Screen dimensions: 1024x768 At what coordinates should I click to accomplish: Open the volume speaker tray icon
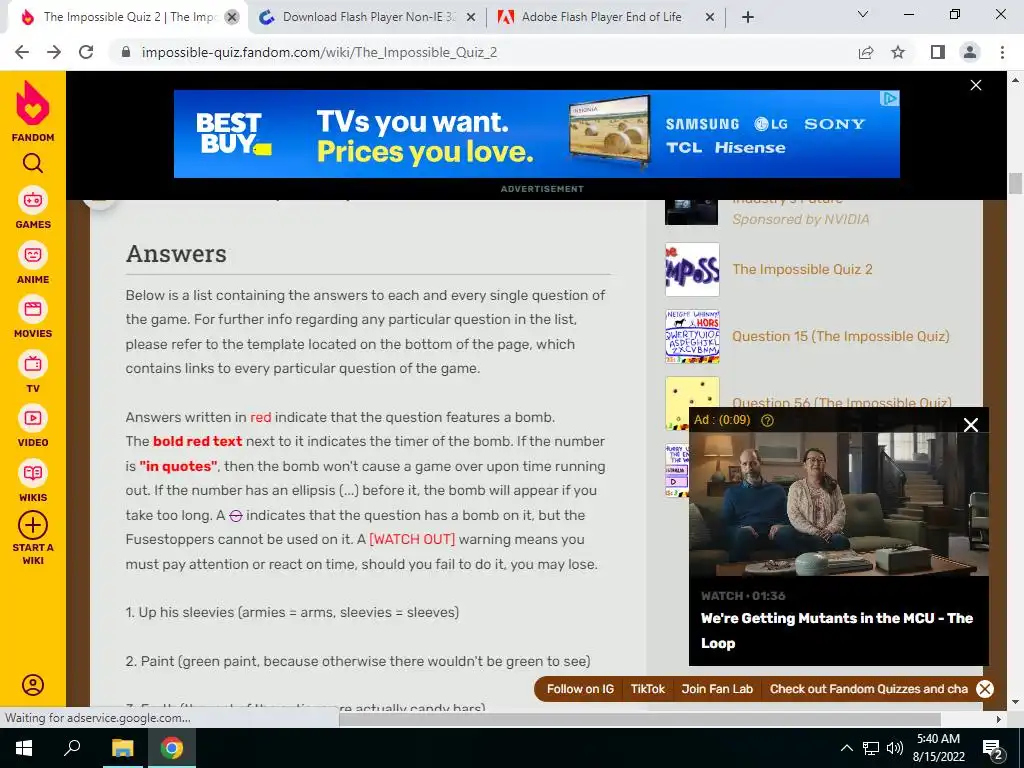click(x=895, y=748)
